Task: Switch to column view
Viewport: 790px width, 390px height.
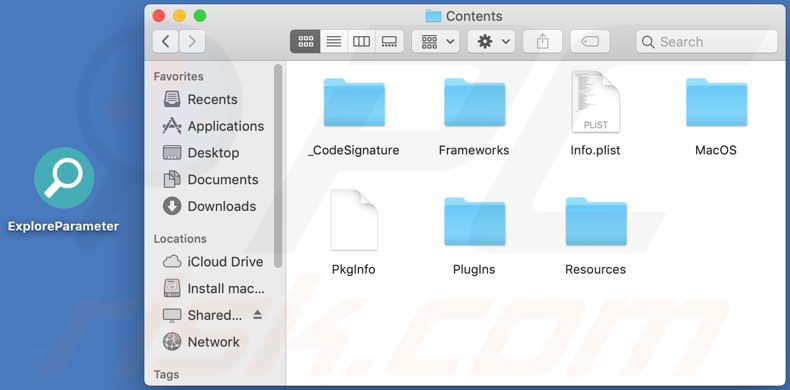Action: tap(361, 41)
